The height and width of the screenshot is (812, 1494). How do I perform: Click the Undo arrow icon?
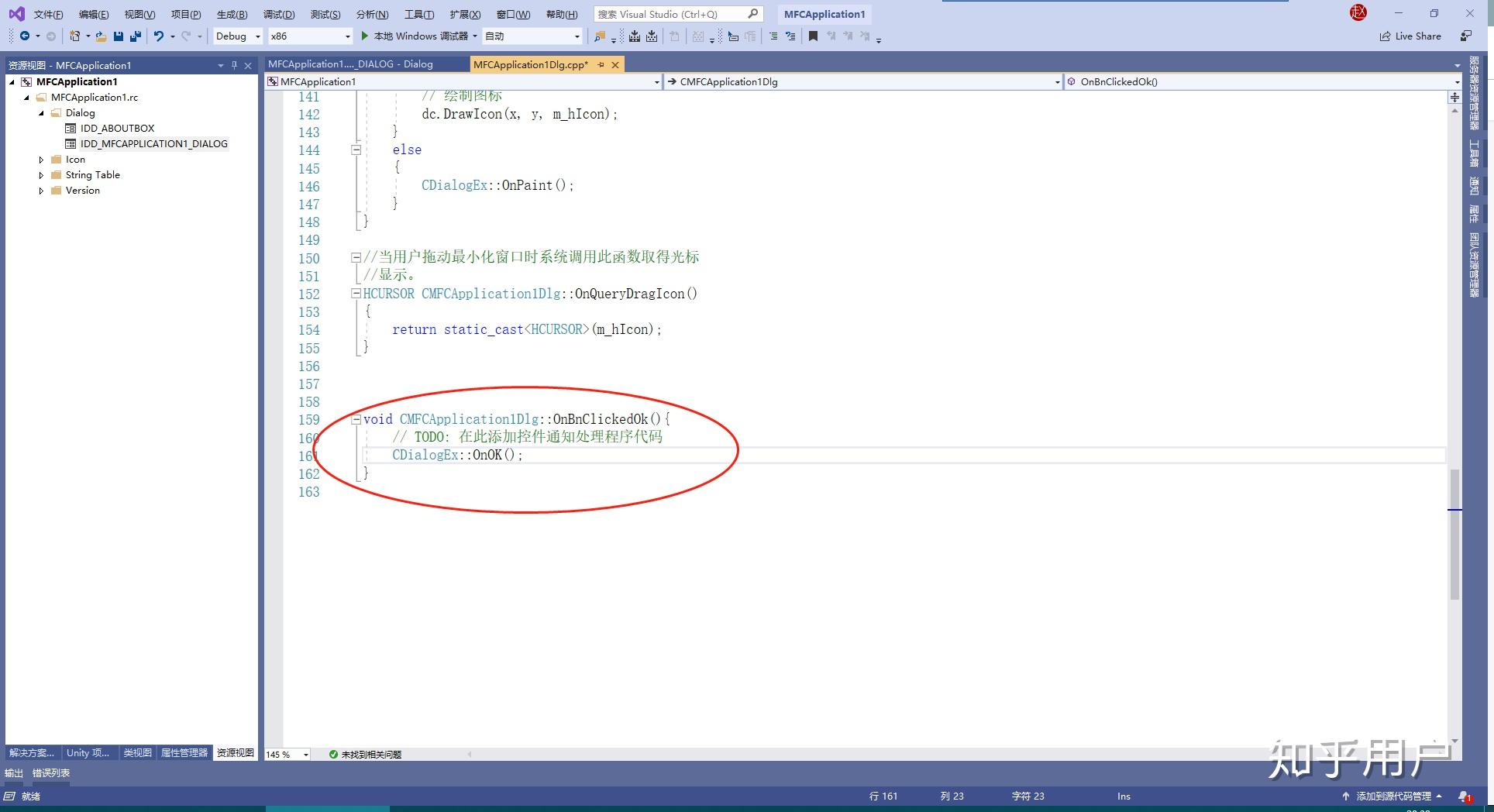coord(159,36)
